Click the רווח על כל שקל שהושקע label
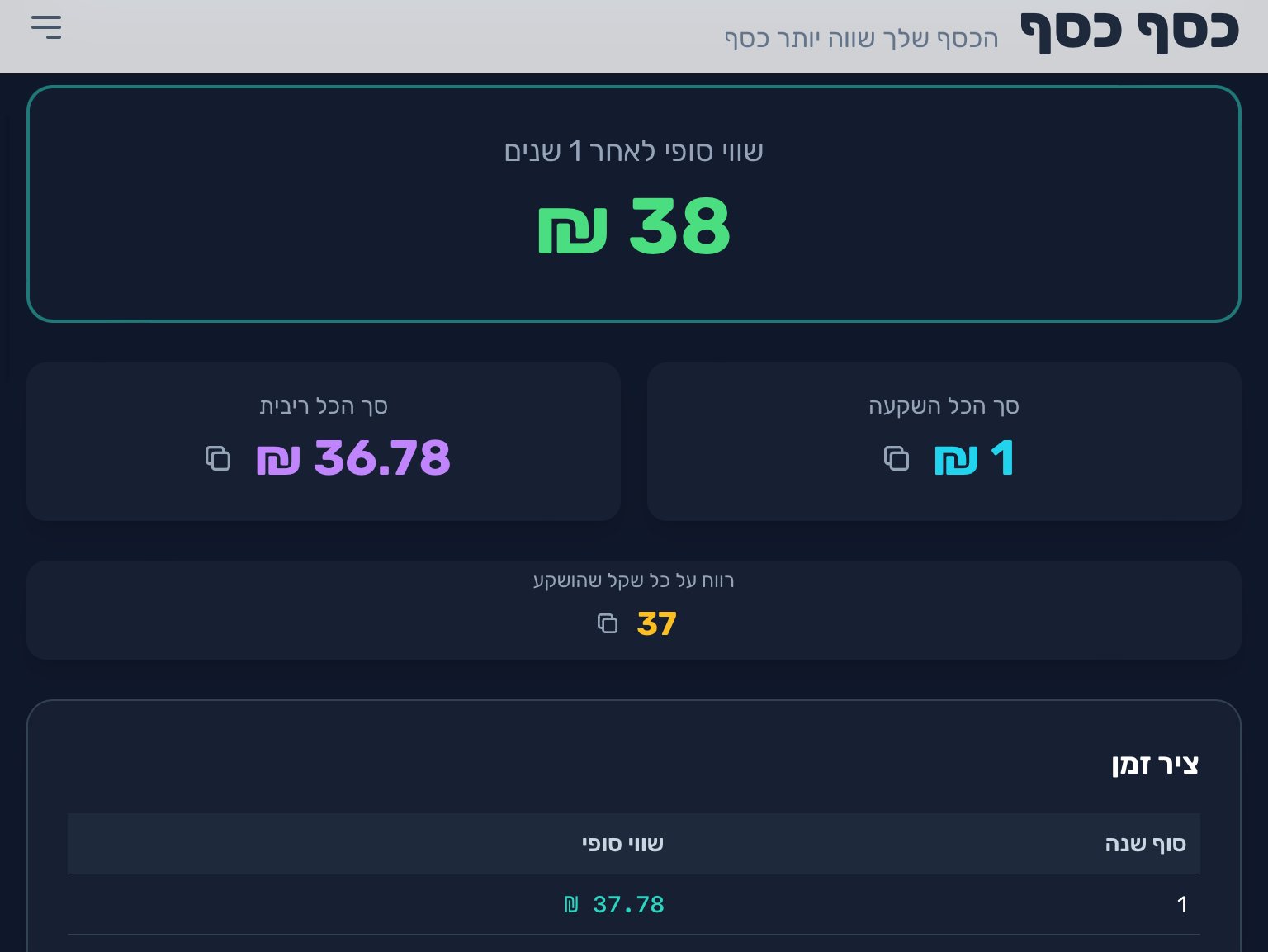Screen dimensions: 1268x952 [x=633, y=580]
